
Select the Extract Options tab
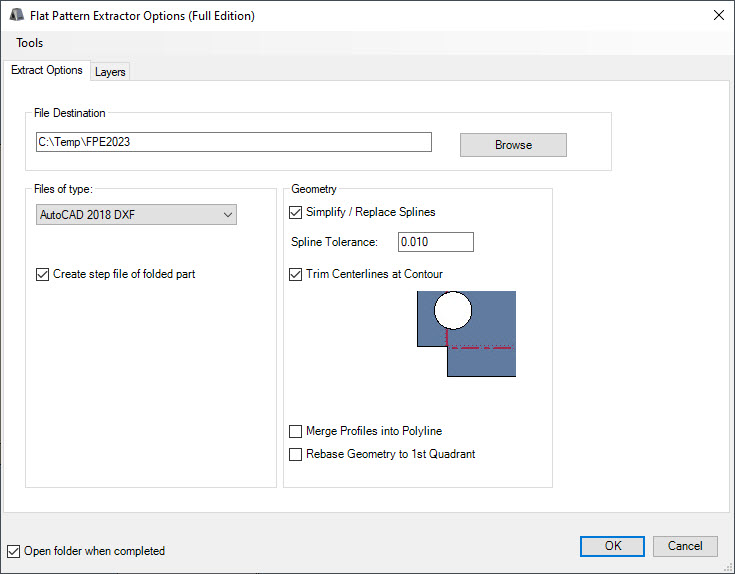point(47,70)
